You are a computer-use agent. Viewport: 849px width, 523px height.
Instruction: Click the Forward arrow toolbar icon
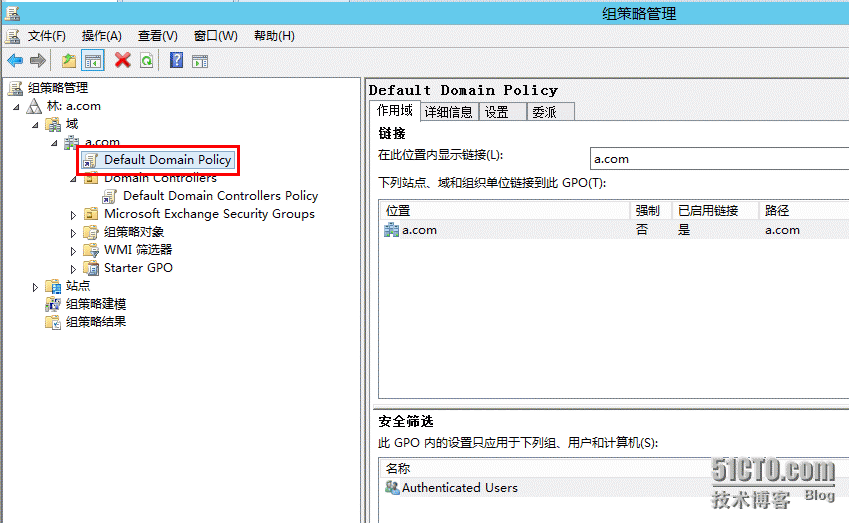[37, 61]
